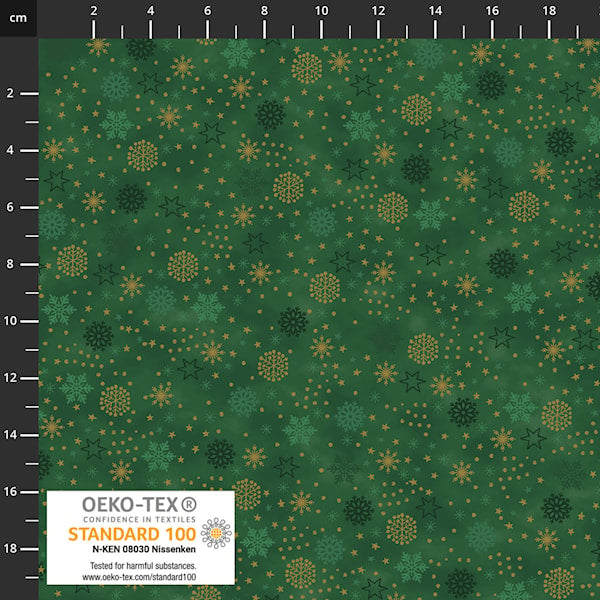600x600 pixels.
Task: Click the 18 mark on the top ruler
Action: pyautogui.click(x=548, y=10)
